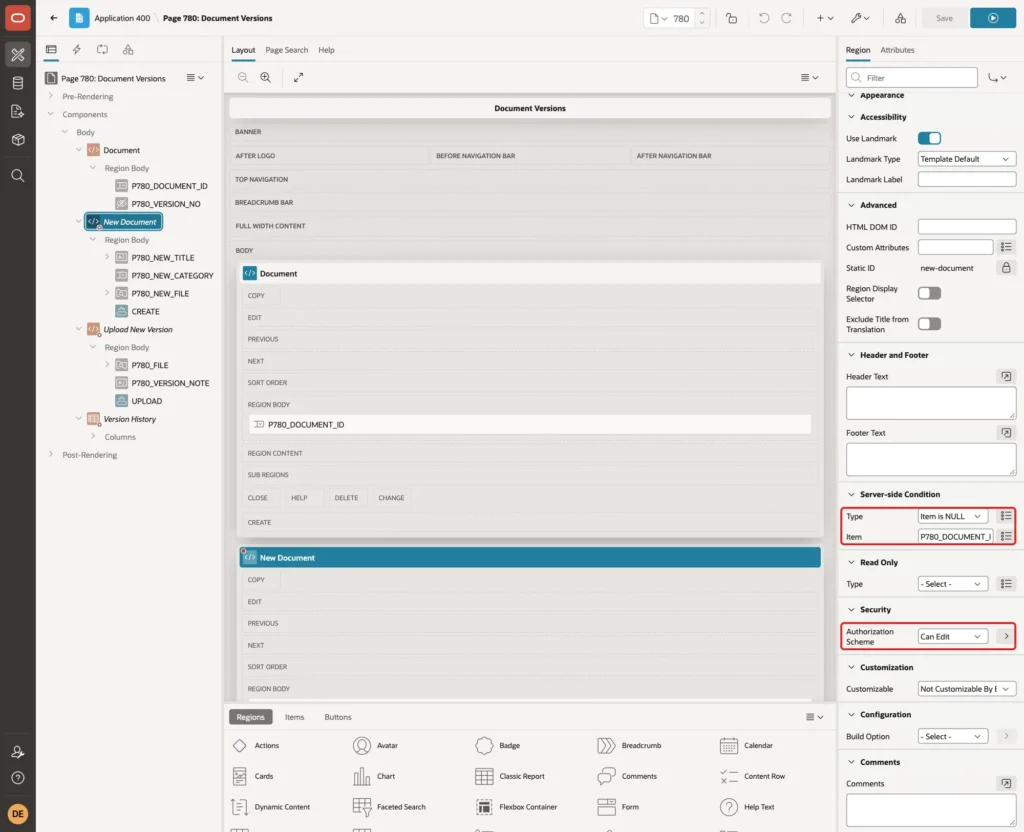Zoom in the layout view

265,77
